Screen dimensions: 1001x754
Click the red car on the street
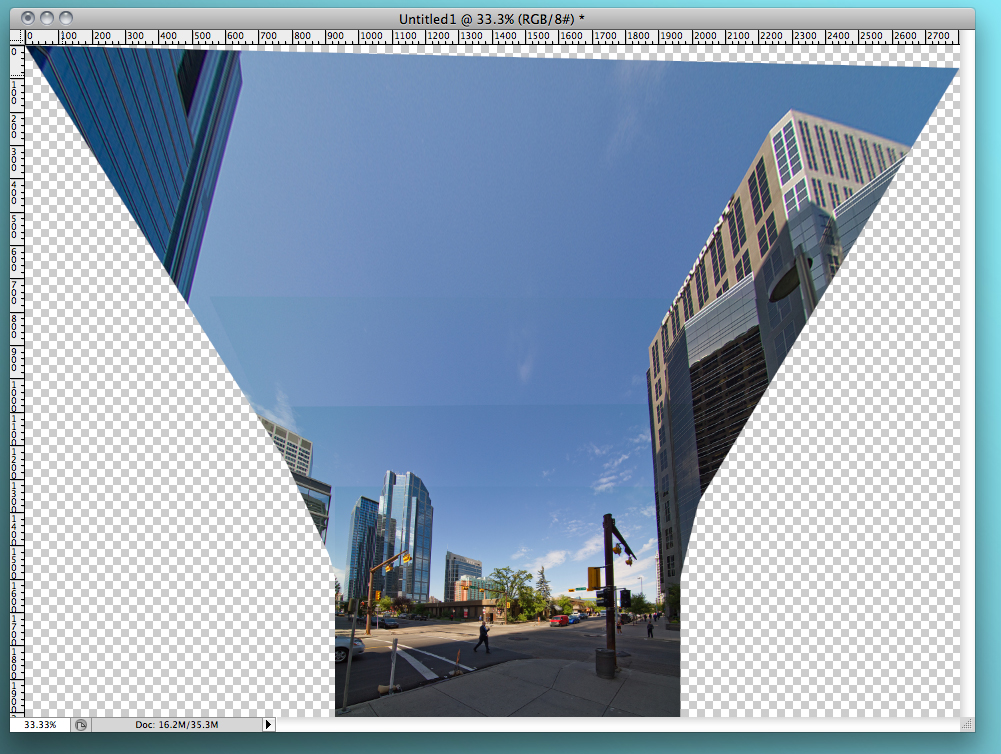pyautogui.click(x=559, y=620)
